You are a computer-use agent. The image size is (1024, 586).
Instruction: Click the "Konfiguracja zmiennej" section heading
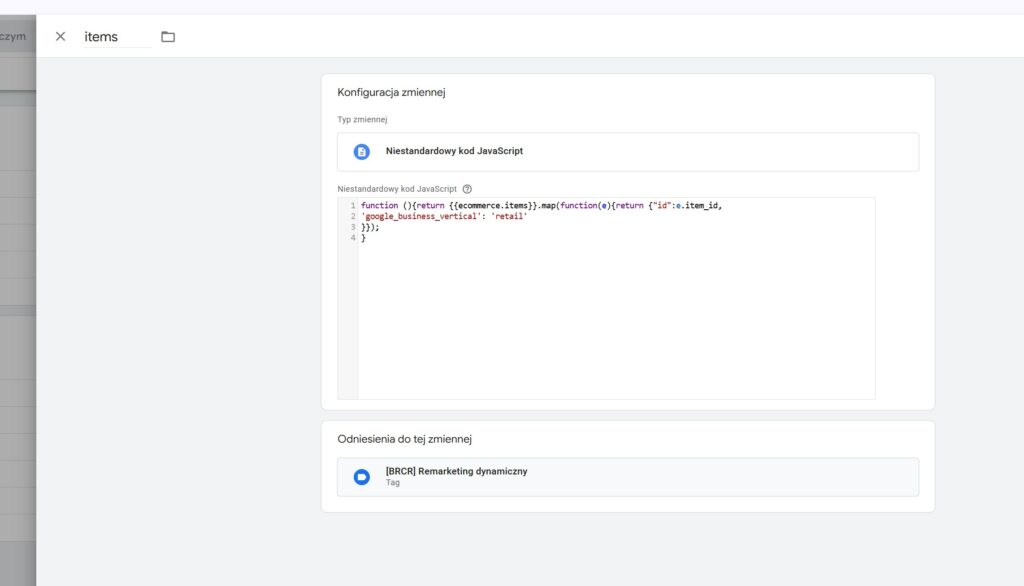pos(391,92)
